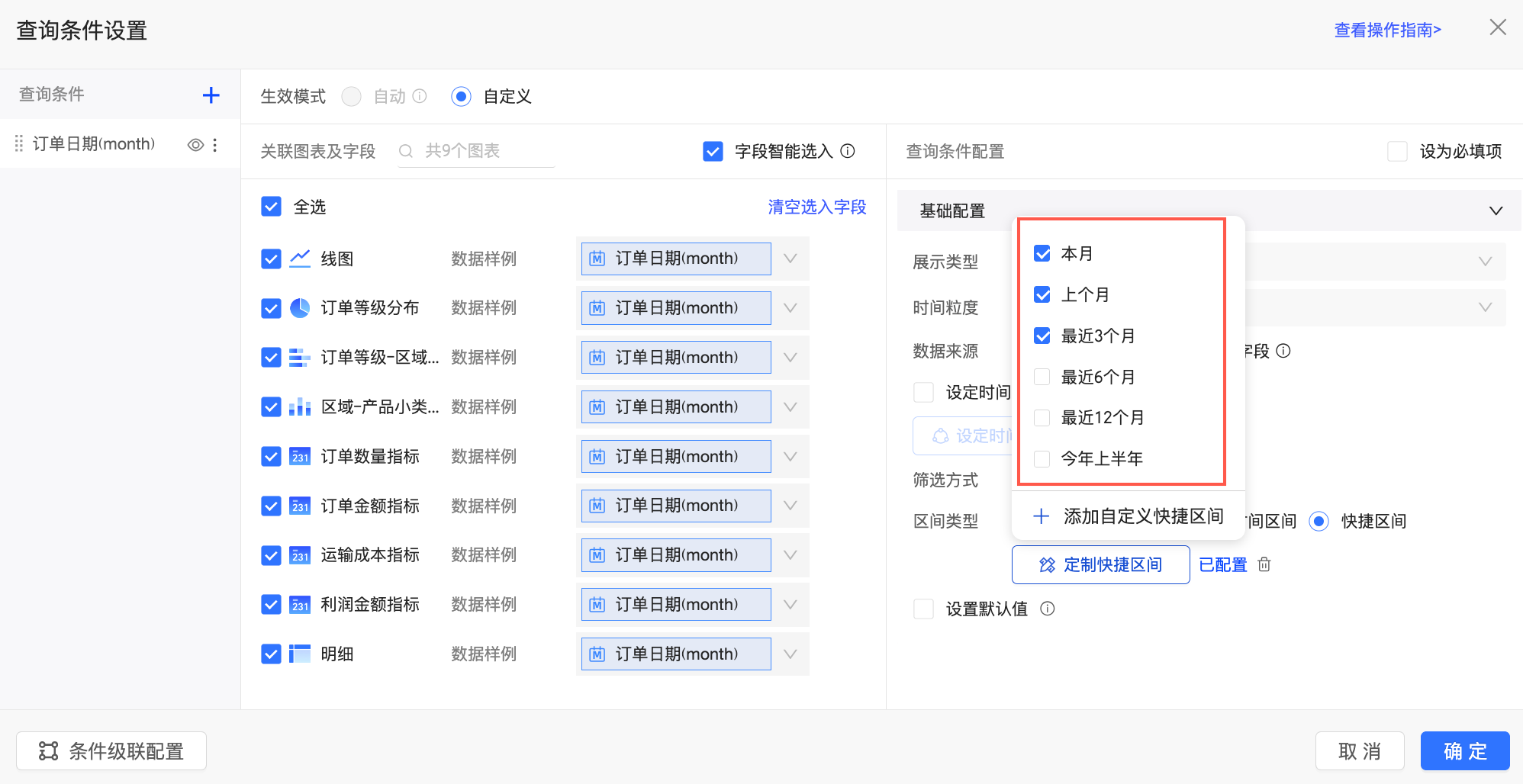Uncheck 上个月 in quick range list
The image size is (1523, 784).
[x=1042, y=294]
